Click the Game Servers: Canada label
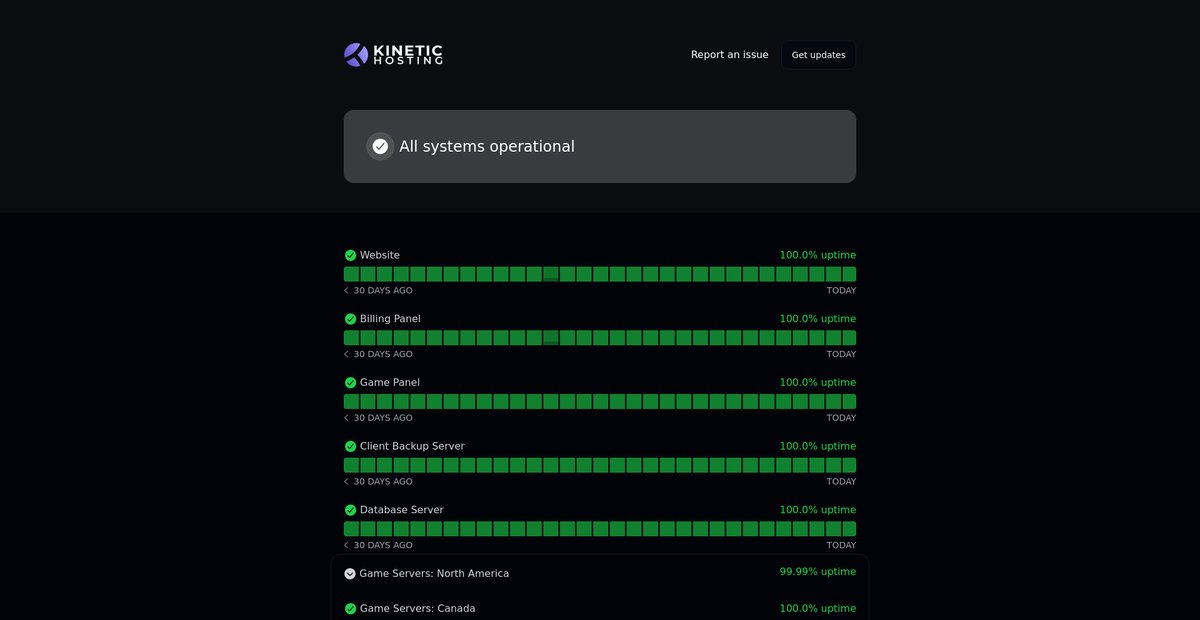 tap(418, 608)
